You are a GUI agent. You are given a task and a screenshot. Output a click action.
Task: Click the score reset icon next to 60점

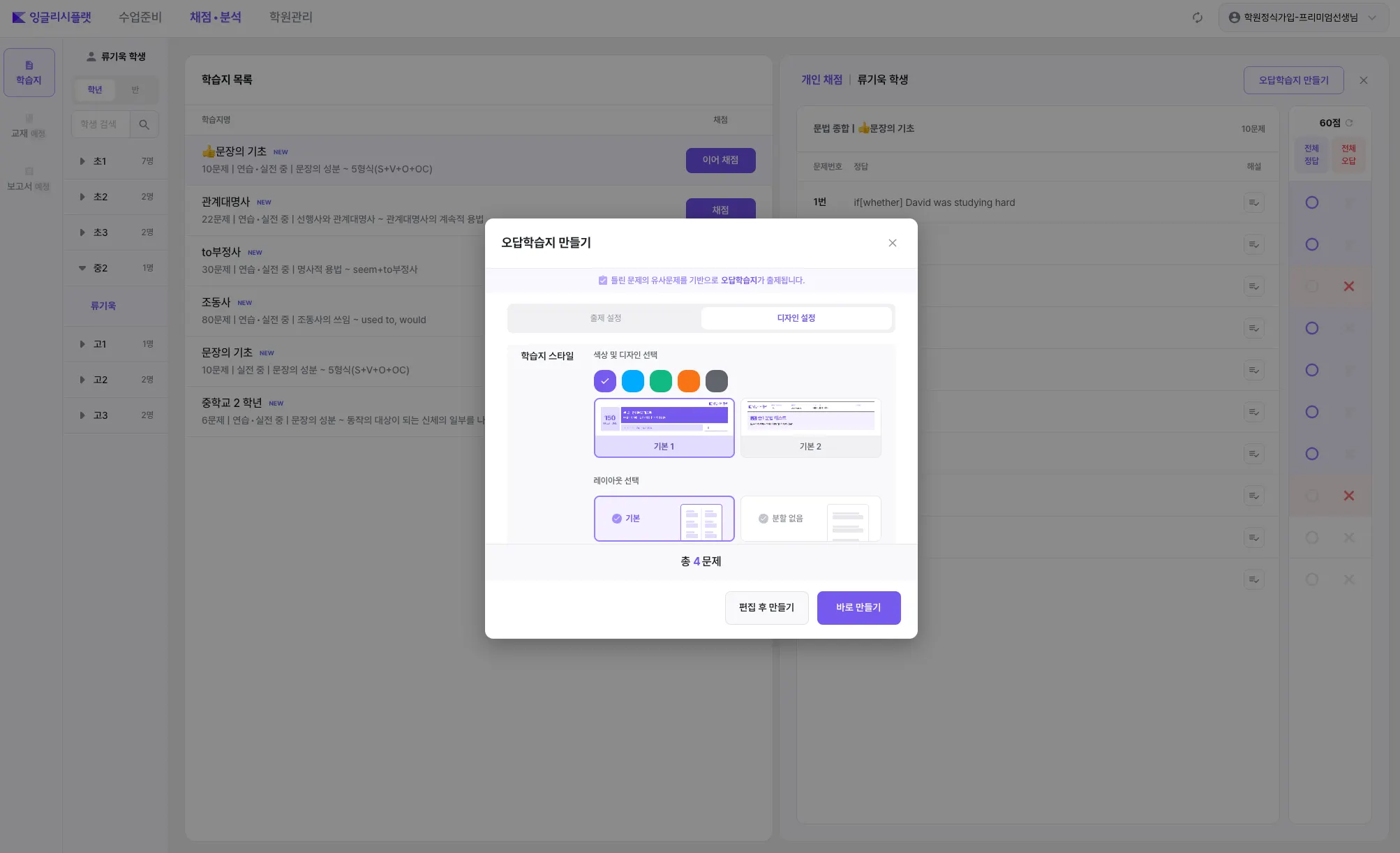tap(1349, 123)
